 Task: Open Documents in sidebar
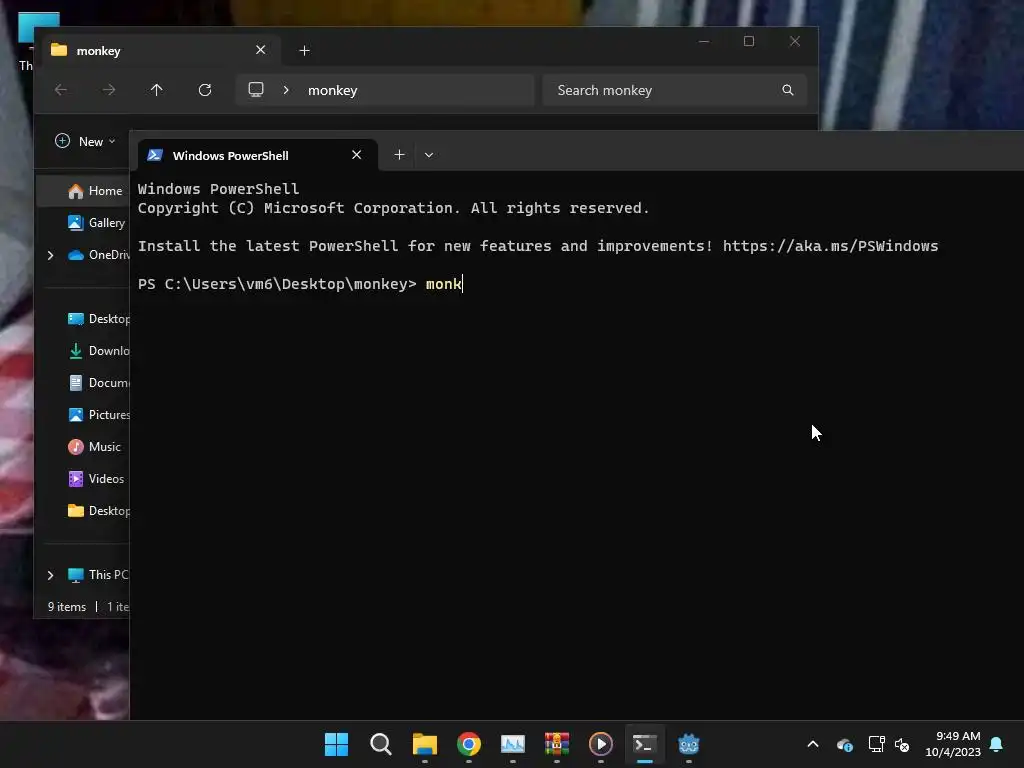98,383
